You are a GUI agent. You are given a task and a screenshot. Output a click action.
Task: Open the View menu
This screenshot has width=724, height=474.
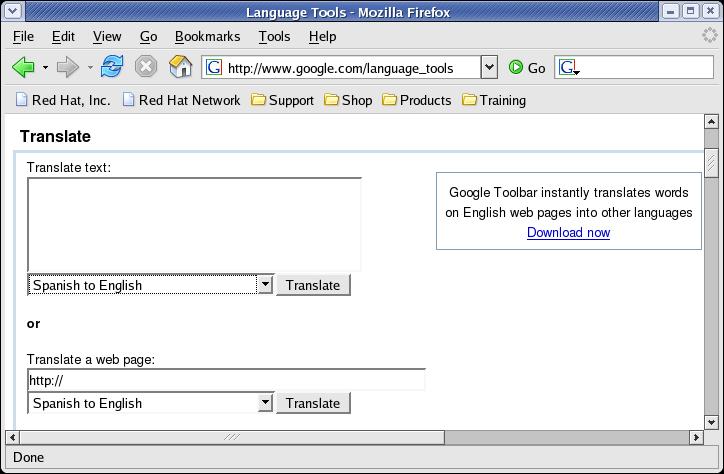[107, 36]
